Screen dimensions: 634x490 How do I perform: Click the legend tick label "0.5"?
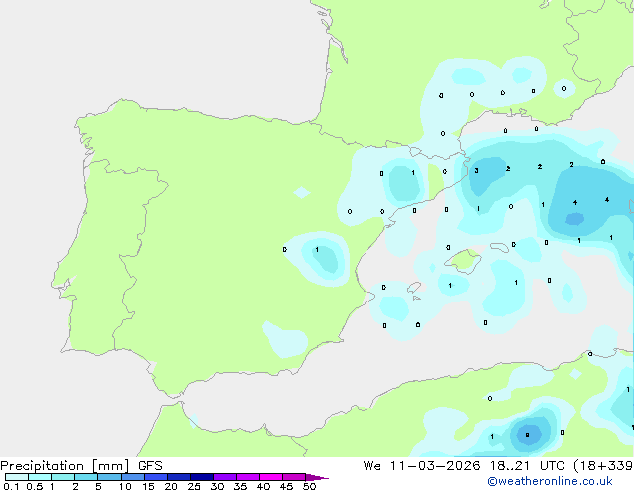pyautogui.click(x=34, y=486)
